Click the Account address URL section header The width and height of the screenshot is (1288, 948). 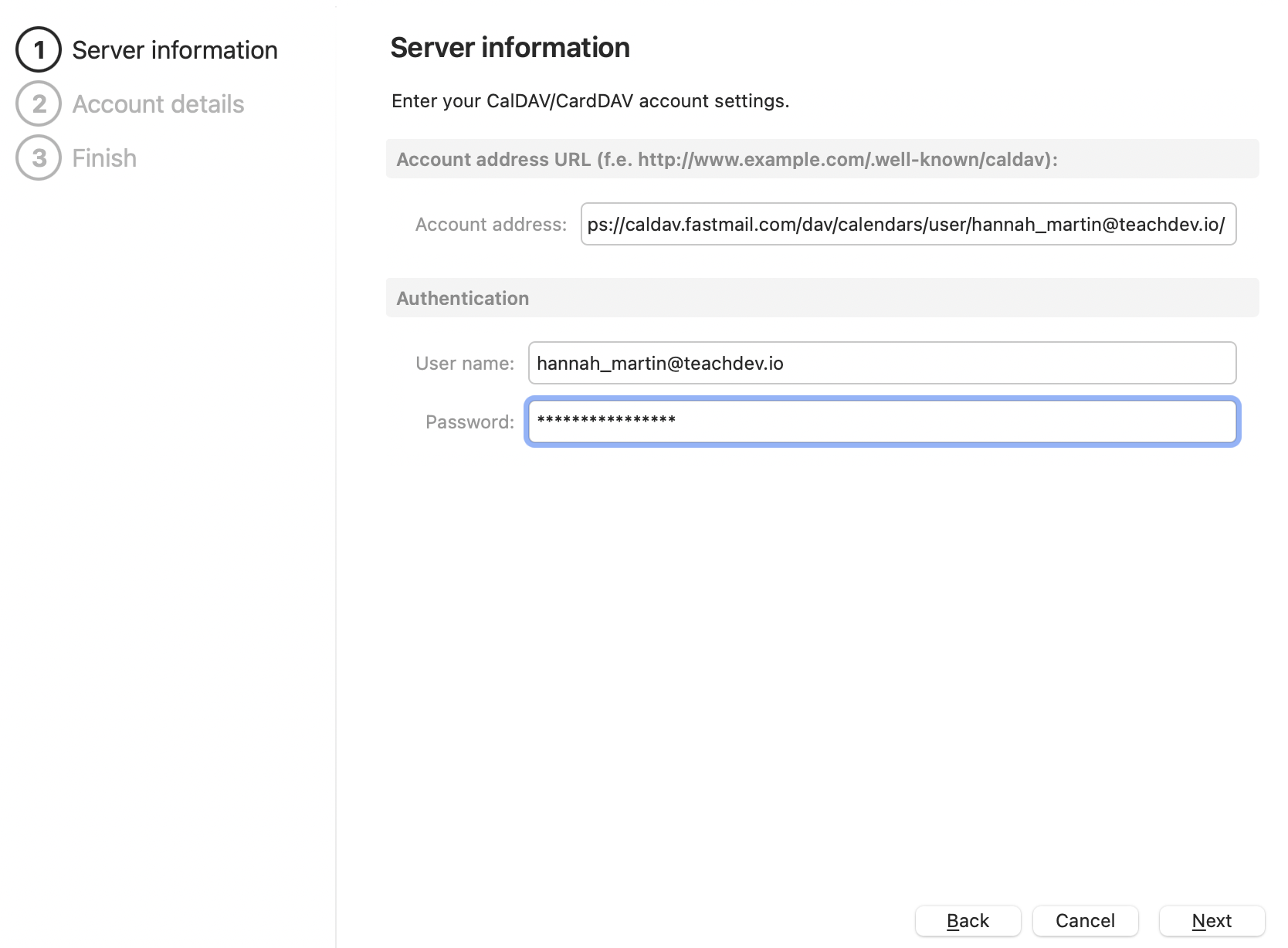coord(727,160)
